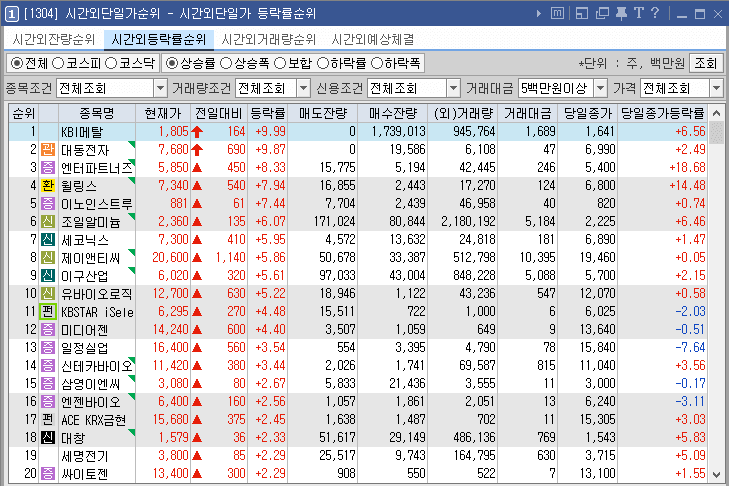Click the purple 증 badge beside 미디어젠
Viewport: 729px width, 486px height.
pyautogui.click(x=48, y=330)
